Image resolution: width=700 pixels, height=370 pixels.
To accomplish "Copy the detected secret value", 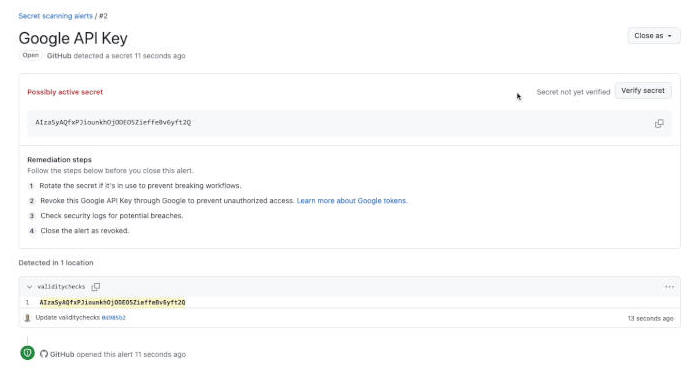I will (x=659, y=124).
